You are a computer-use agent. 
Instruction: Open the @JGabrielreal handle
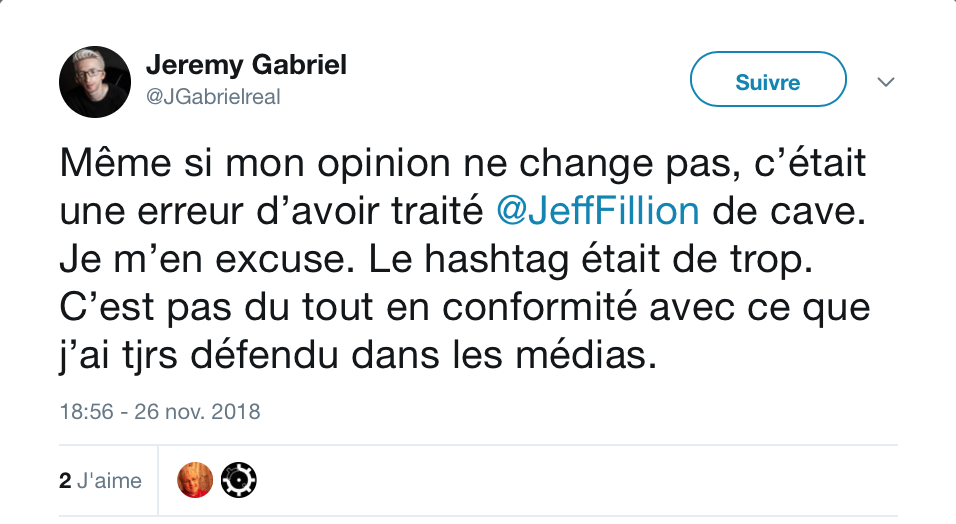213,96
